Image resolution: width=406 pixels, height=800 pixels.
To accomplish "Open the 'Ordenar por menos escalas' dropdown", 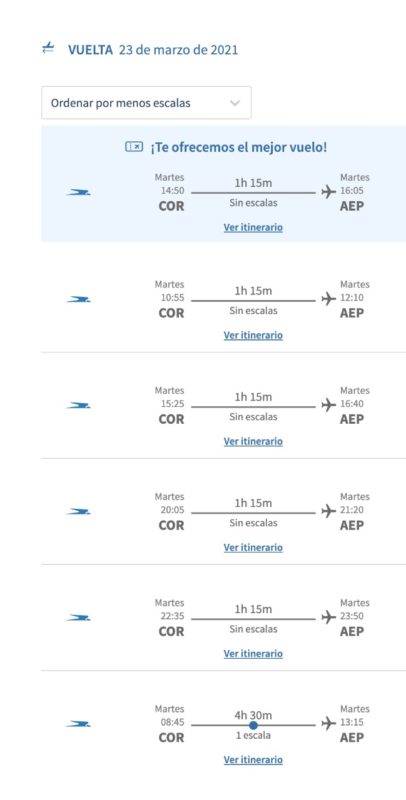I will tap(146, 103).
